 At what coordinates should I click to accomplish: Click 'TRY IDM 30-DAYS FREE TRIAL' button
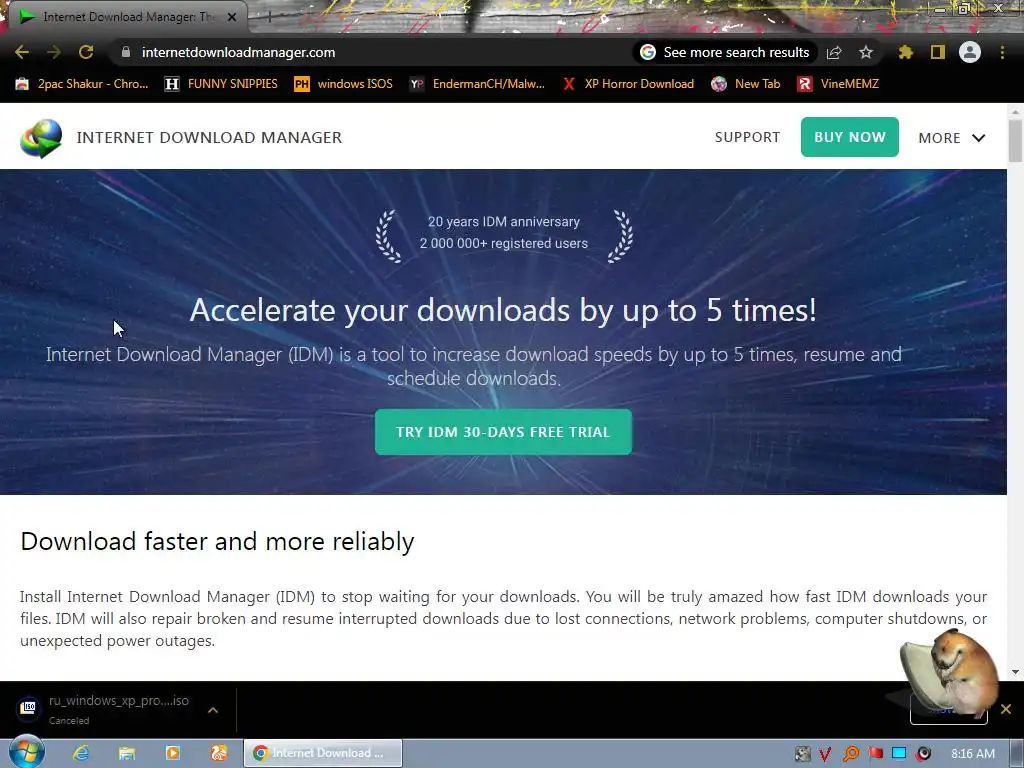click(x=504, y=432)
